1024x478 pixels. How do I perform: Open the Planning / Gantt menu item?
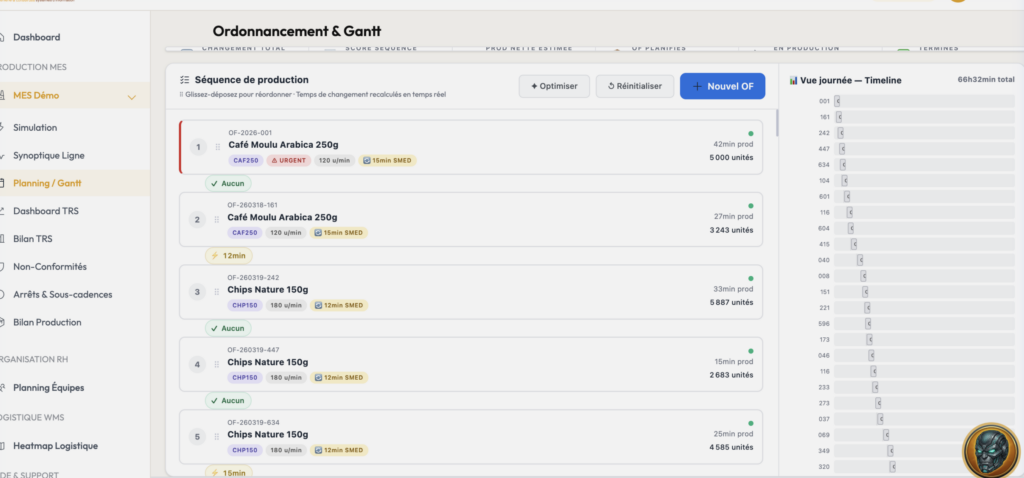click(47, 183)
